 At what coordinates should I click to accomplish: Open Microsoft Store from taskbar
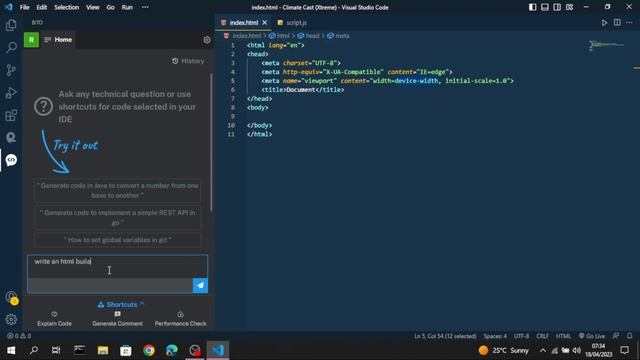coord(126,350)
